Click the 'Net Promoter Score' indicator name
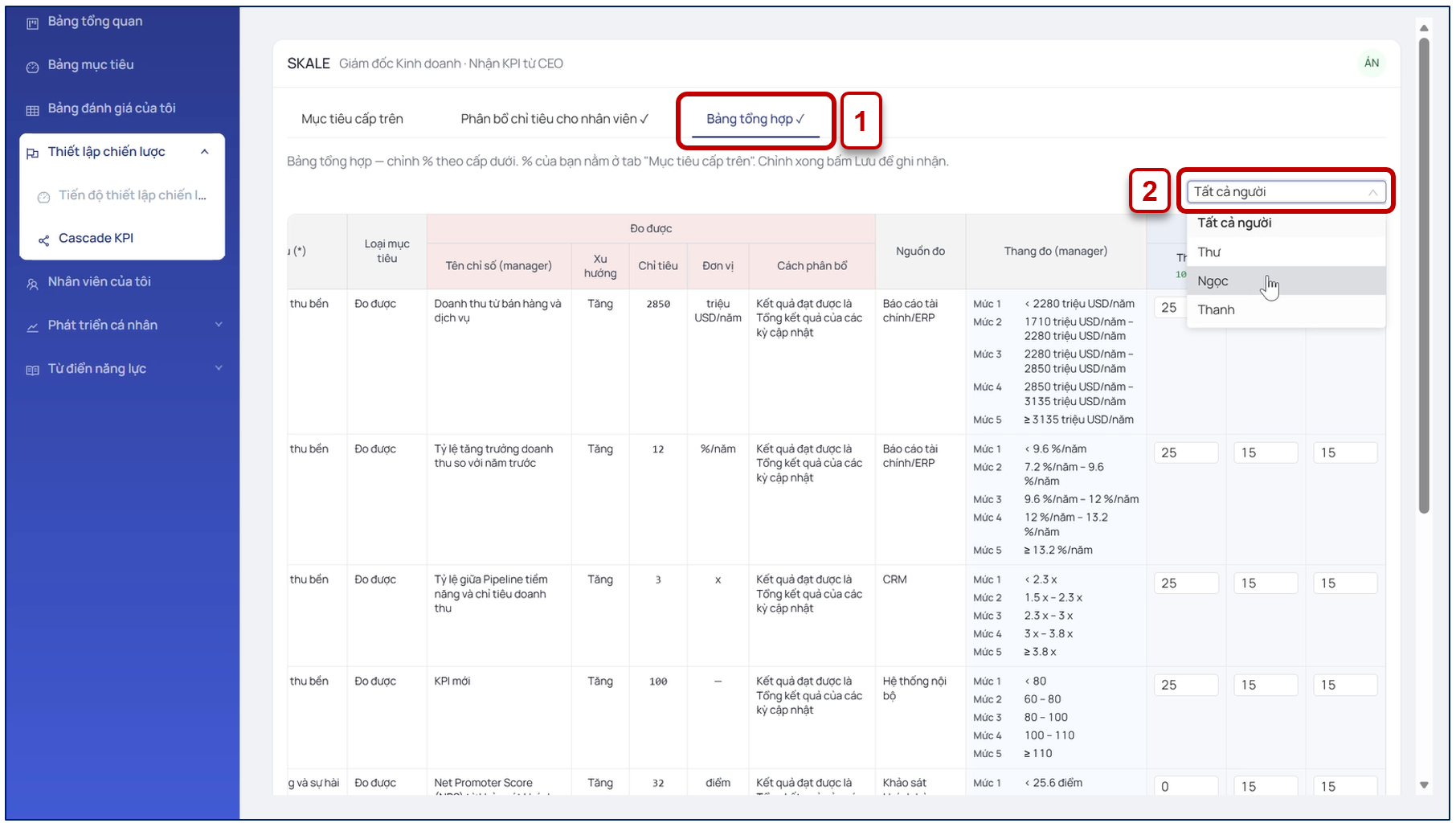Image resolution: width=1456 pixels, height=823 pixels. pos(484,783)
